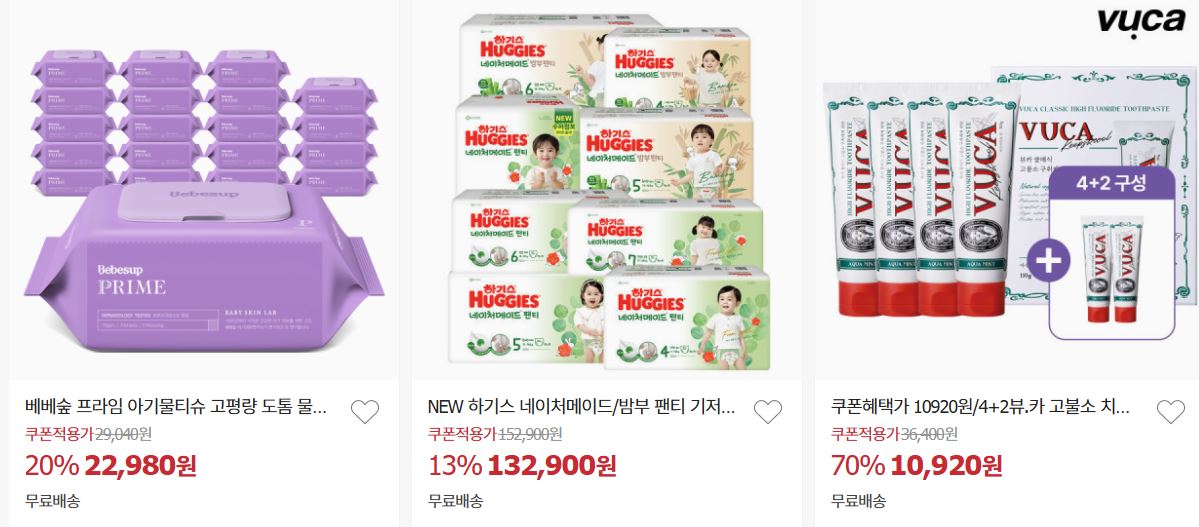Viewport: 1199px width, 527px height.
Task: Open the NEW 하기스 네이처메이드 title link
Action: [x=581, y=405]
